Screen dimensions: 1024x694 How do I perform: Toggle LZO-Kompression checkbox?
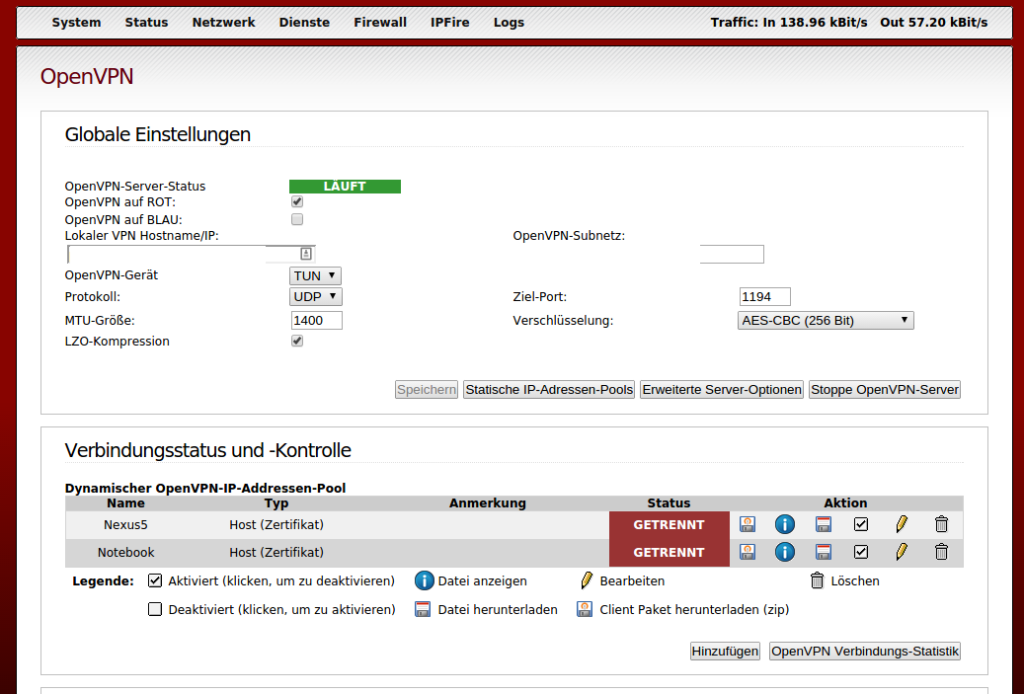(297, 341)
